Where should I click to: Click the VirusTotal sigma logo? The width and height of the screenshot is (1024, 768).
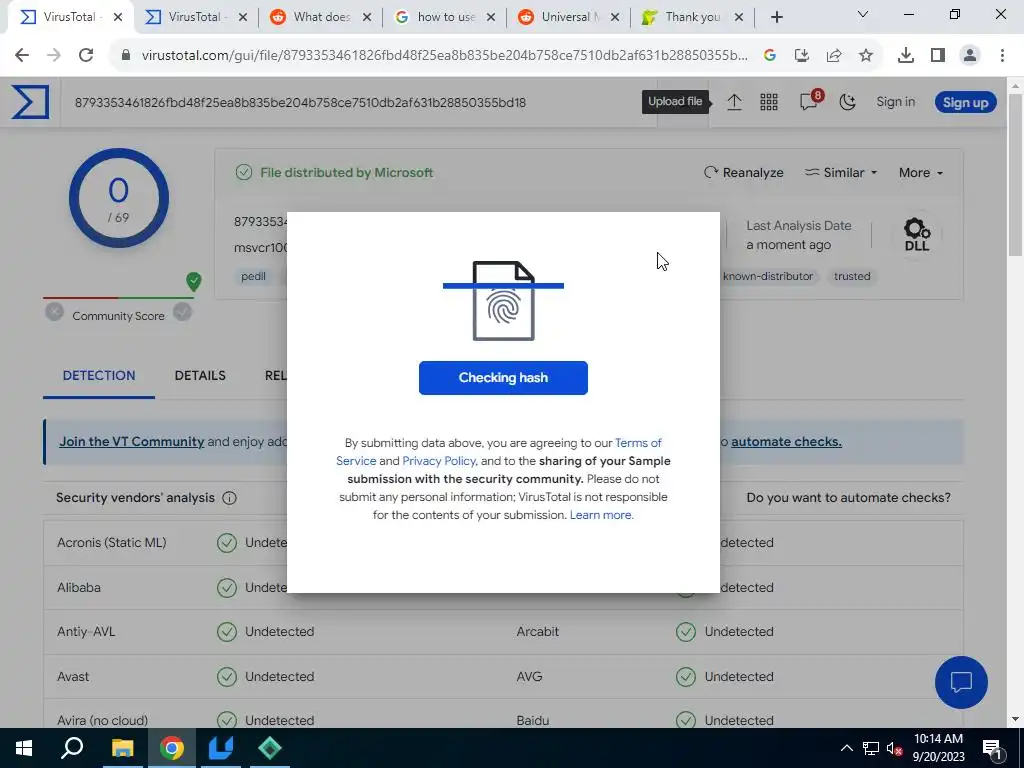(x=30, y=103)
